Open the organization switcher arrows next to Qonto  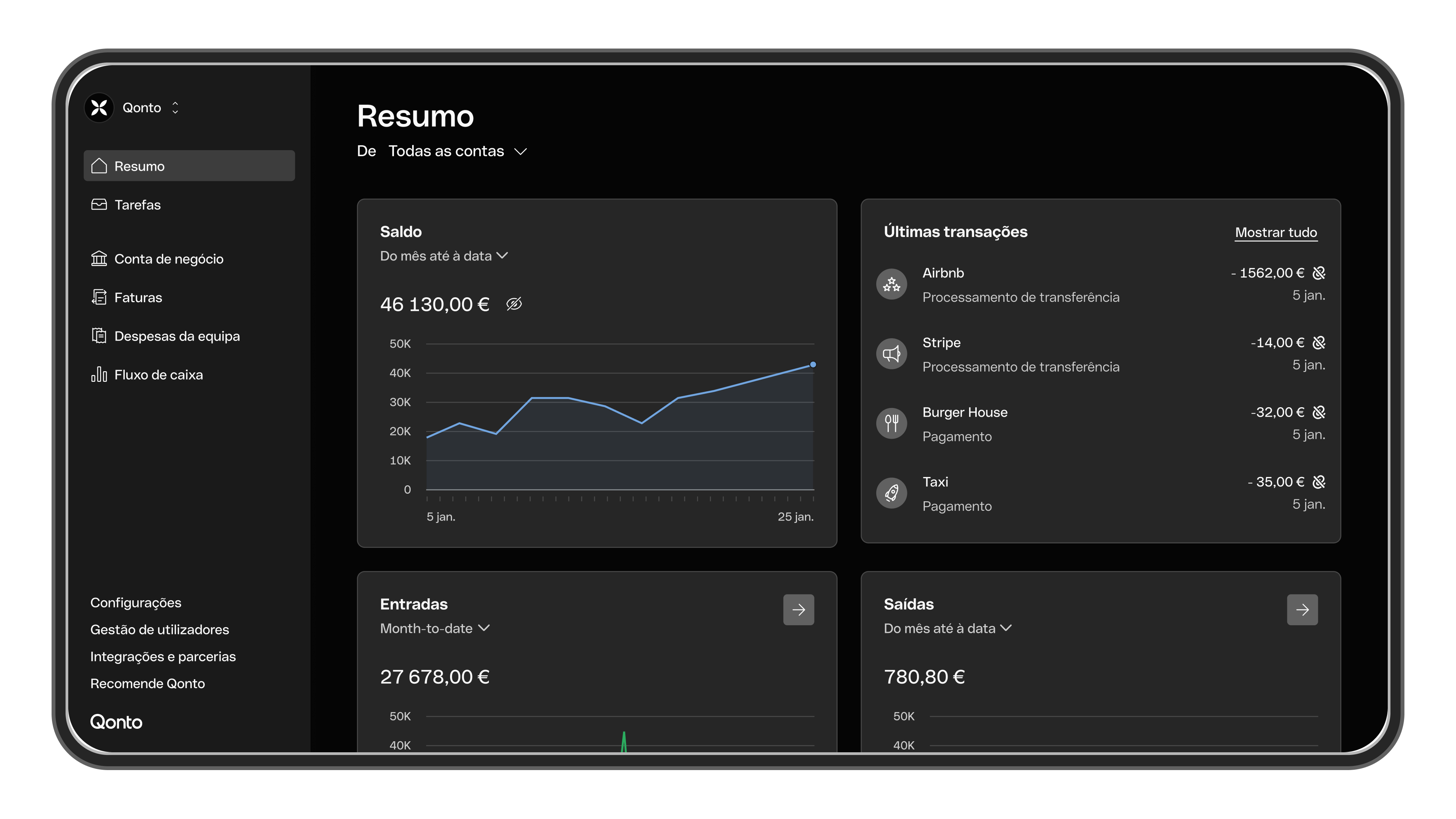pos(175,107)
